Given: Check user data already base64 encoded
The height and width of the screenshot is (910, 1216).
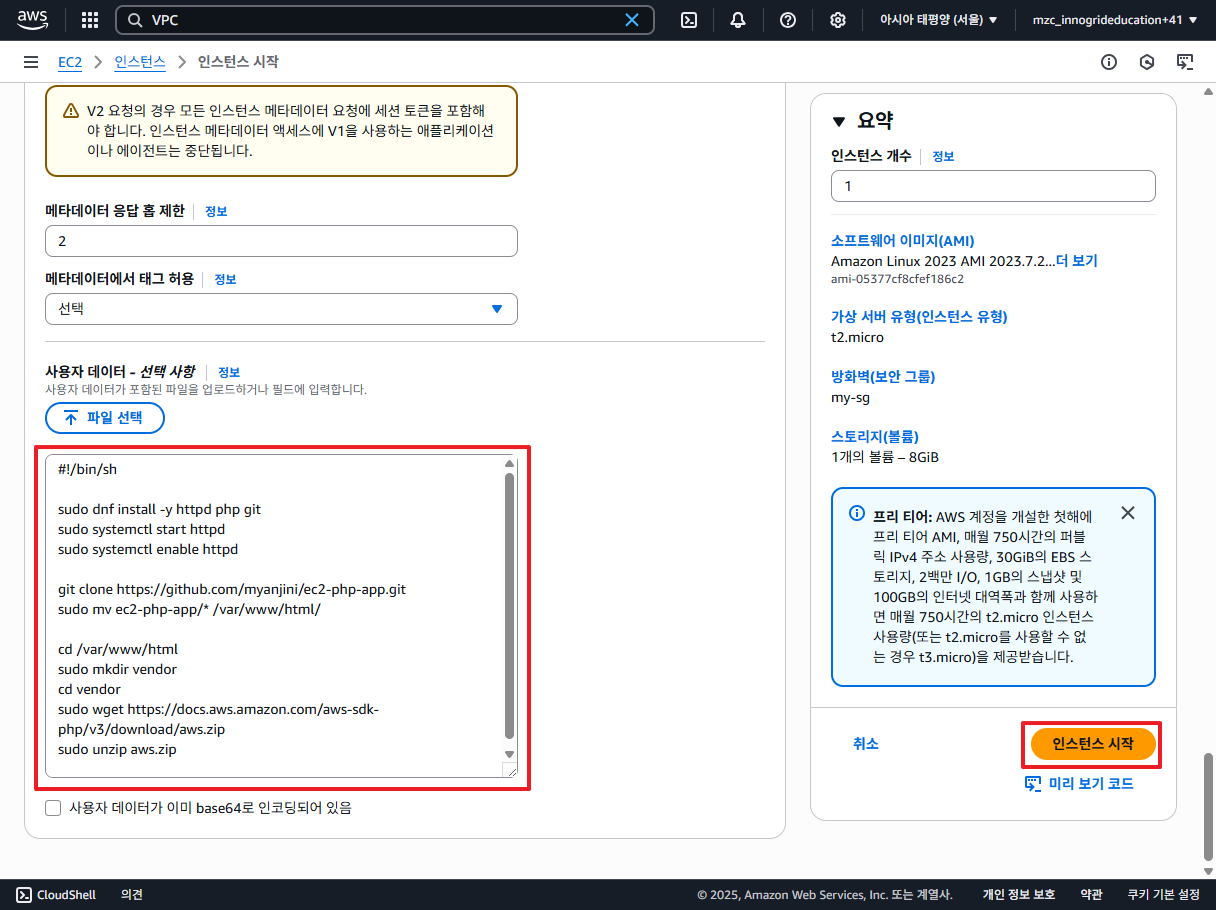Looking at the screenshot, I should 53,808.
